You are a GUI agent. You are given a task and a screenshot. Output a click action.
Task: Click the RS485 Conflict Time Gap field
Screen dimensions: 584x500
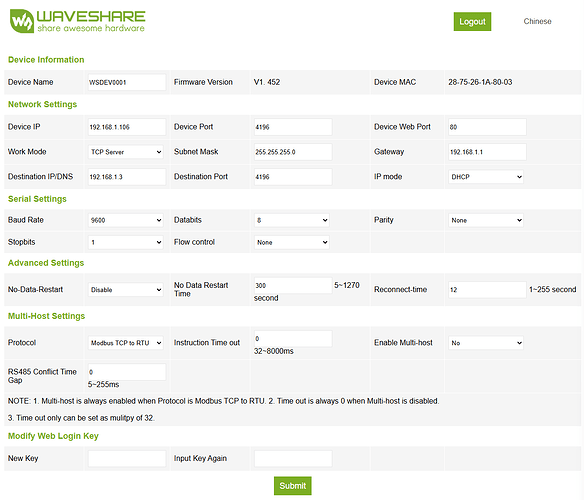(x=127, y=372)
